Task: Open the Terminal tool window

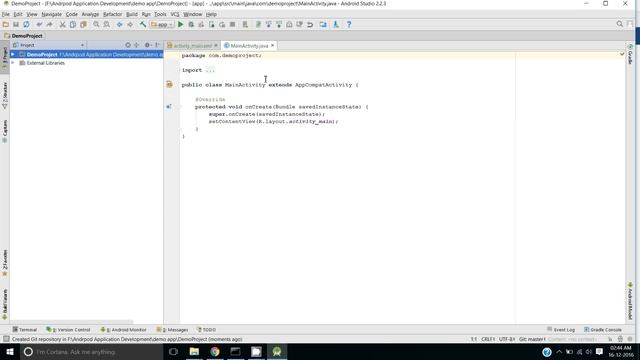Action: [x=24, y=329]
